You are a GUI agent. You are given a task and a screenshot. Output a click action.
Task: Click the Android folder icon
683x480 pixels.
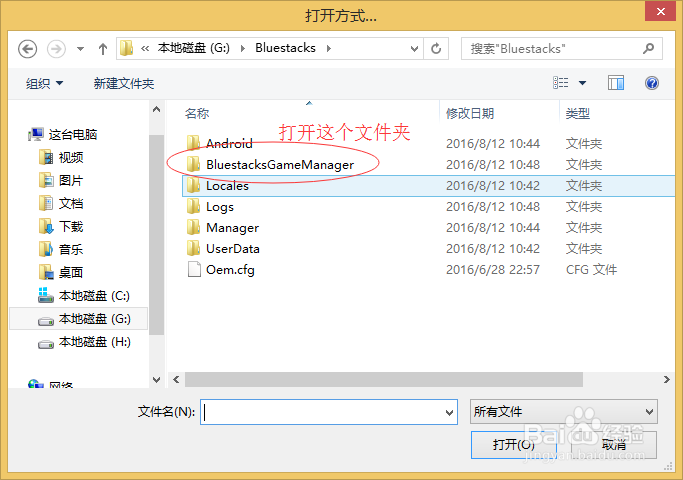[193, 143]
